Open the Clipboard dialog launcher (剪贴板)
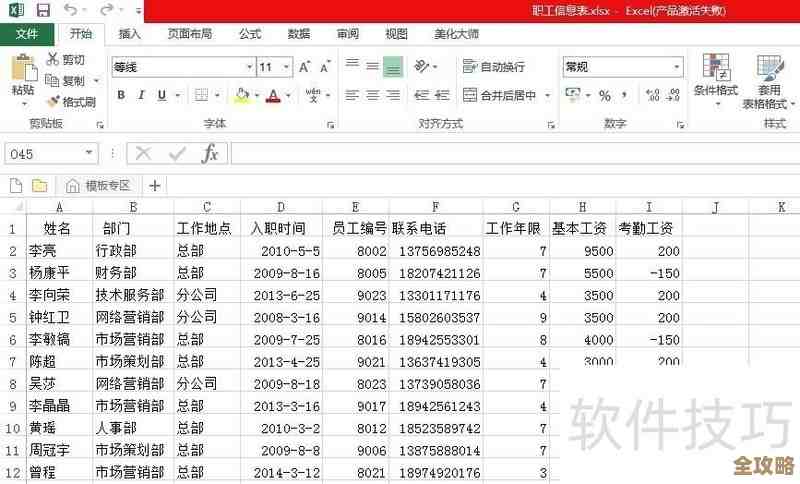 [x=100, y=124]
